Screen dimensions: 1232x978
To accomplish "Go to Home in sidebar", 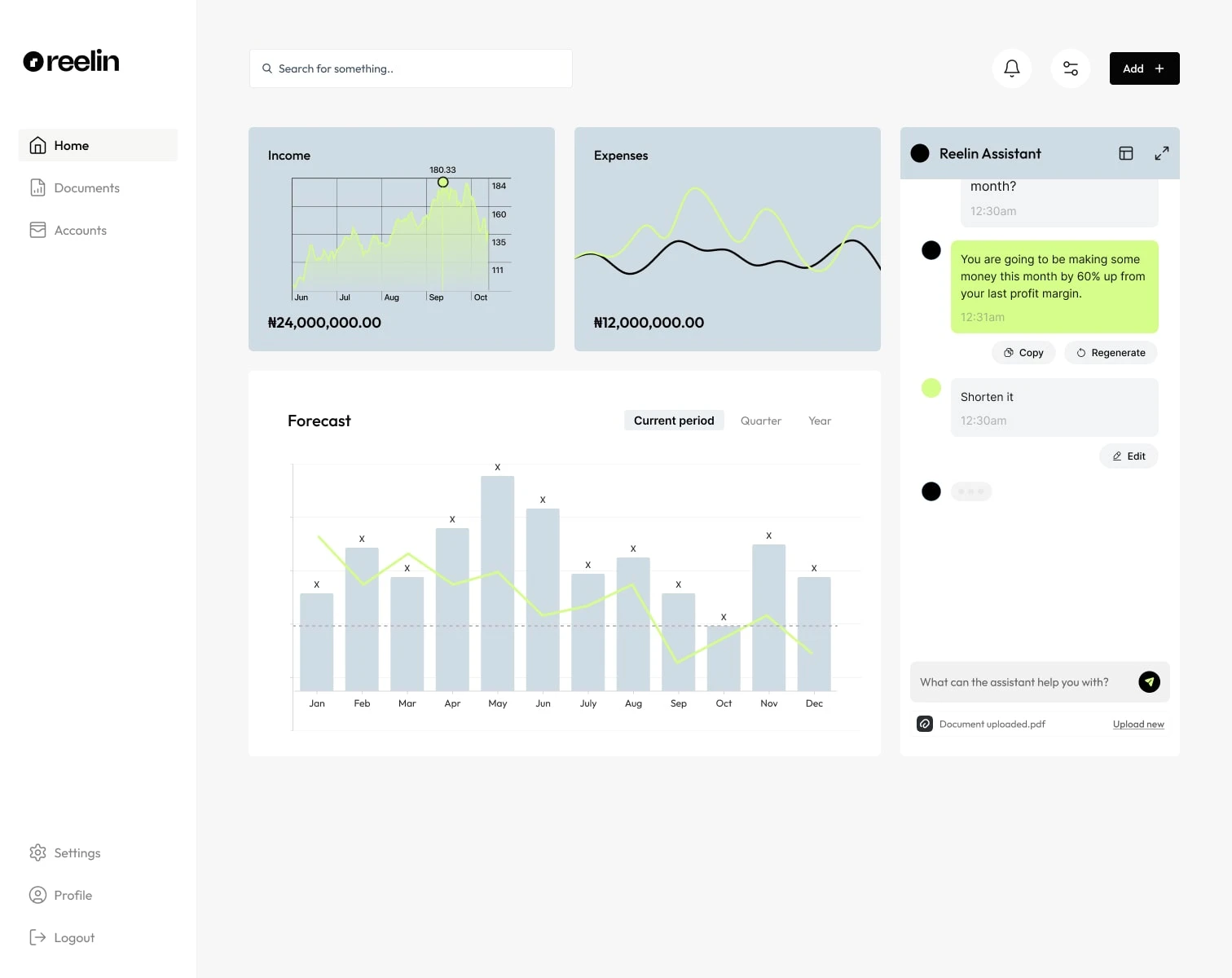I will (98, 145).
